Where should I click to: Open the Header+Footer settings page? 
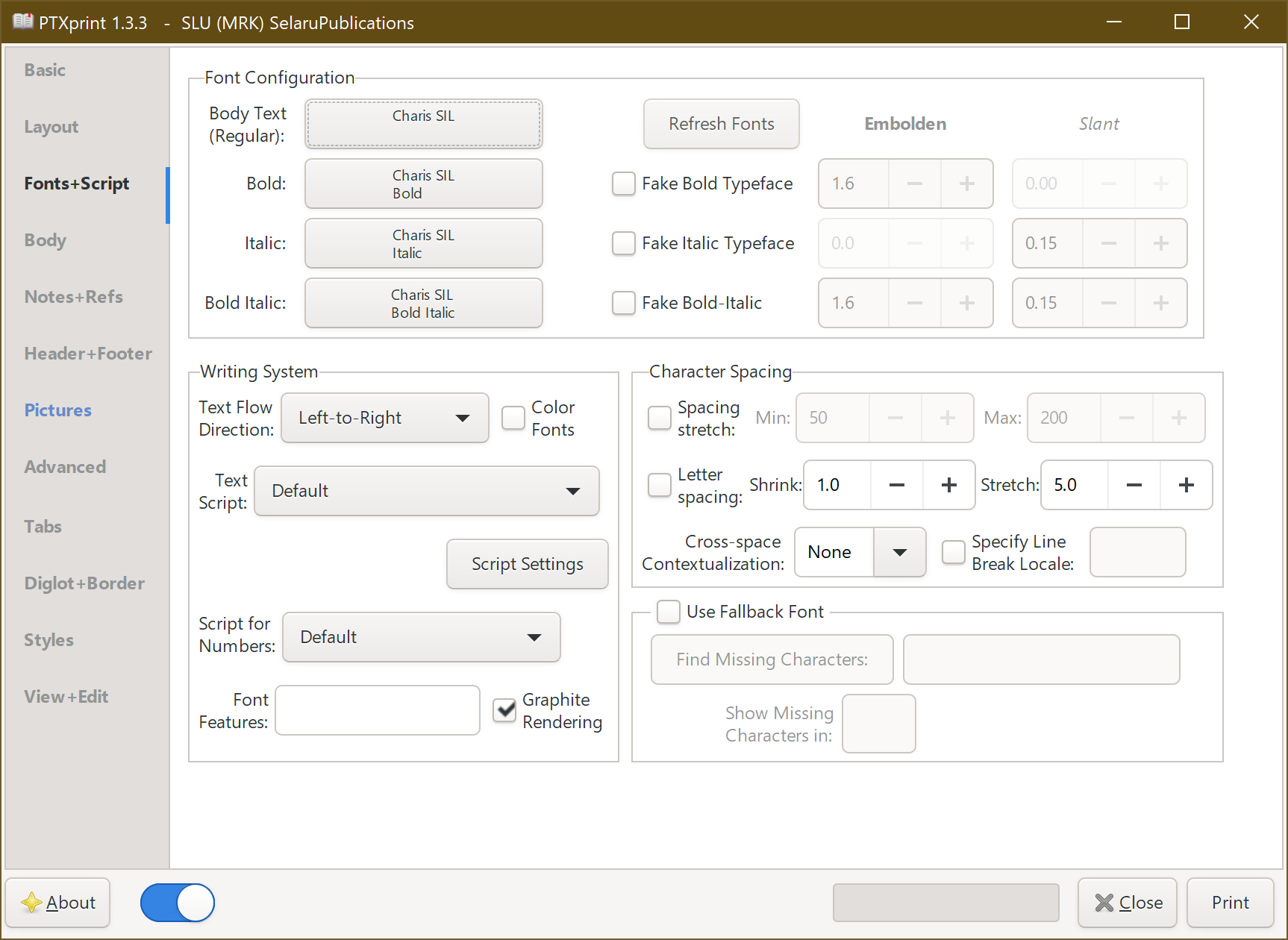coord(87,353)
